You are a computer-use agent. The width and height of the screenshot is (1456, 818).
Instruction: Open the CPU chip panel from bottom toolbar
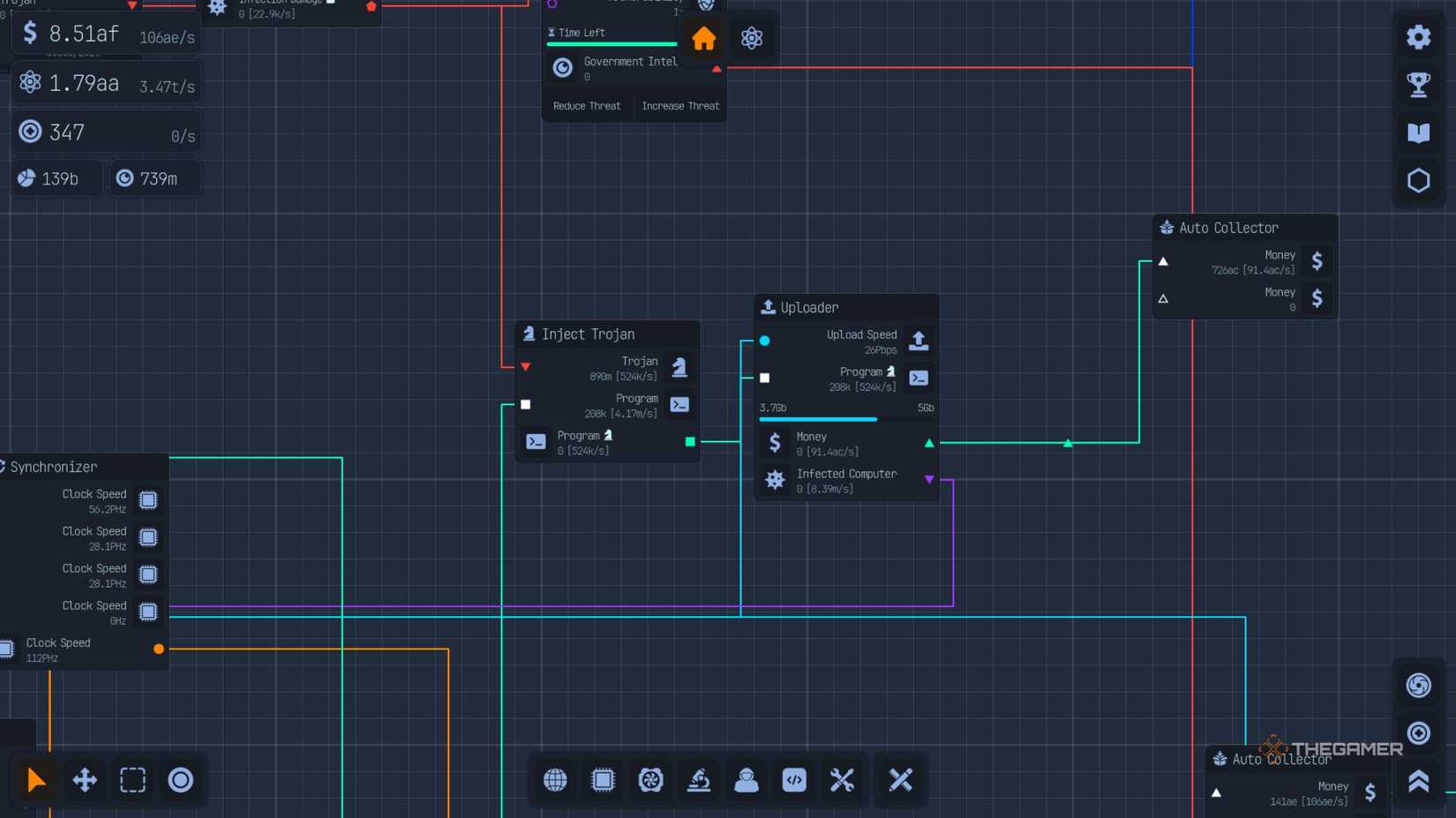click(602, 780)
